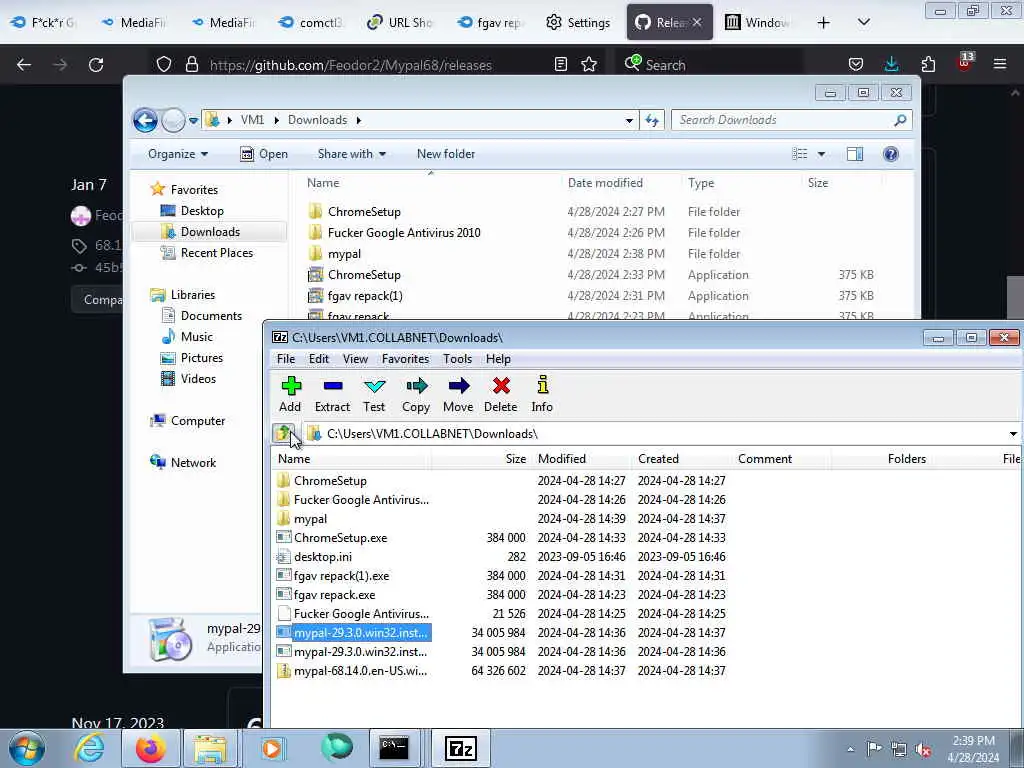This screenshot has width=1024, height=768.
Task: Select Desktop under Explorer Favorites
Action: click(x=202, y=211)
